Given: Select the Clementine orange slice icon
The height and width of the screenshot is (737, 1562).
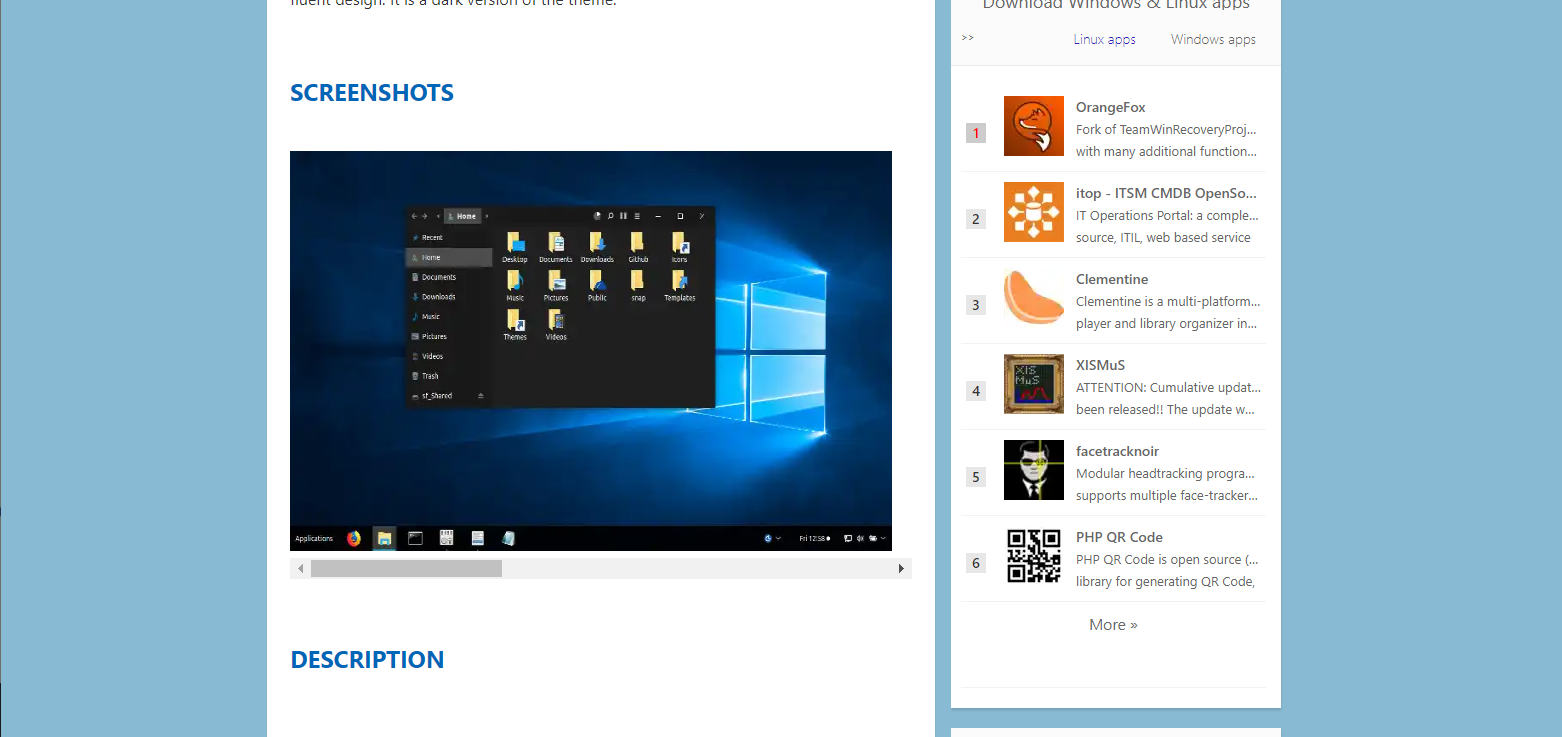Looking at the screenshot, I should [1034, 298].
